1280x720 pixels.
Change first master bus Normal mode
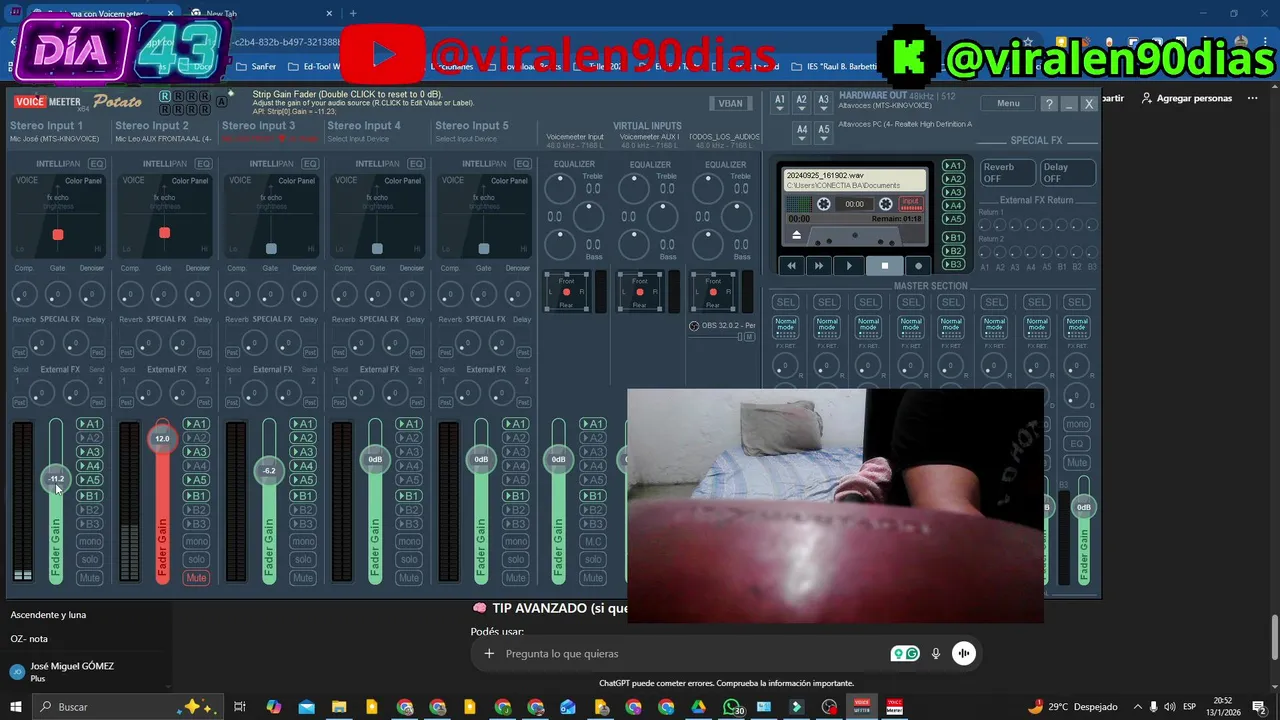(x=786, y=327)
